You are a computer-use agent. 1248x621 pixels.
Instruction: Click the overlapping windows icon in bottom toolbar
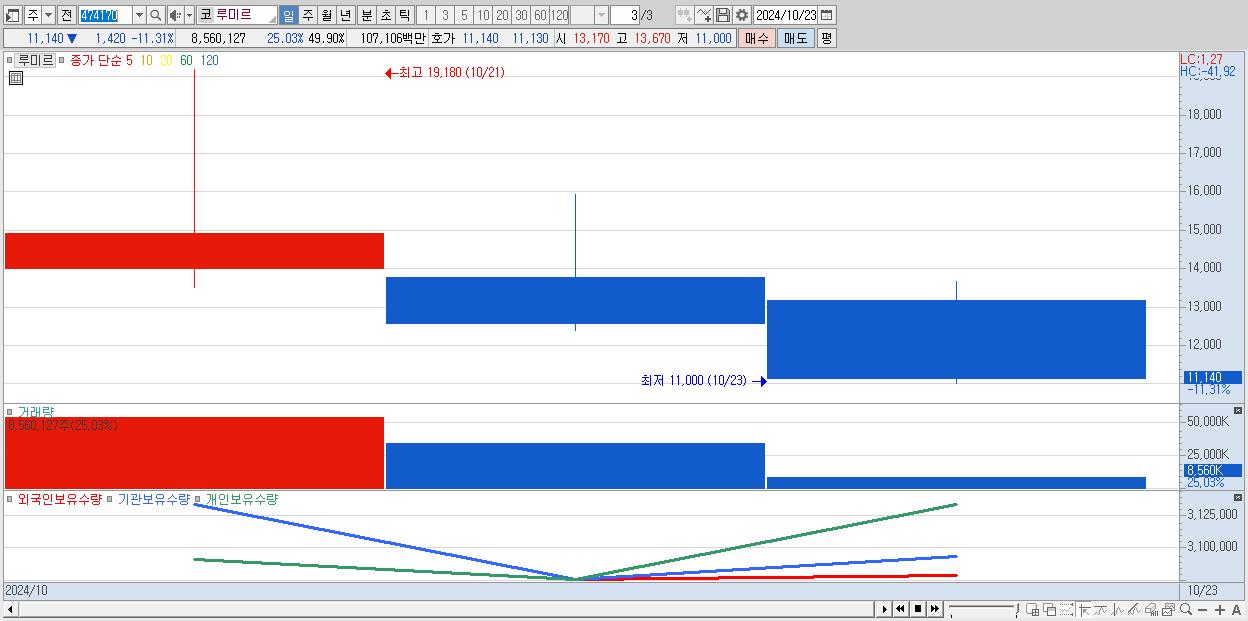[x=1050, y=610]
